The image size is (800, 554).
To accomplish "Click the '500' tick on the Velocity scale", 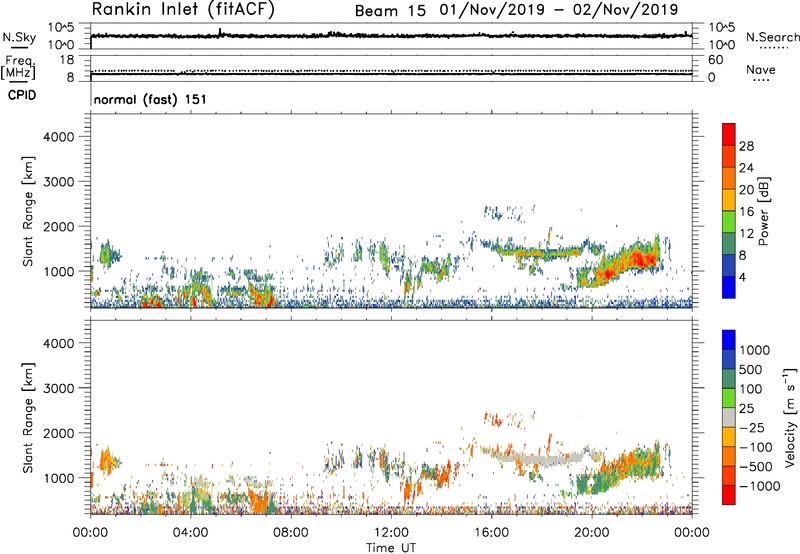I will pos(751,369).
